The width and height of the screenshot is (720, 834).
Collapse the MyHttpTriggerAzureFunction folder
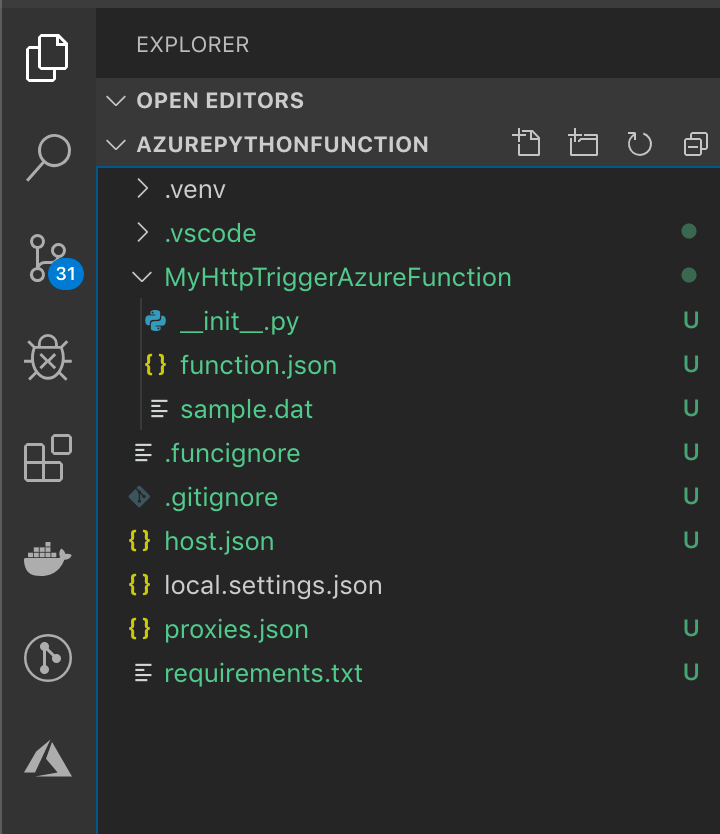click(x=337, y=277)
